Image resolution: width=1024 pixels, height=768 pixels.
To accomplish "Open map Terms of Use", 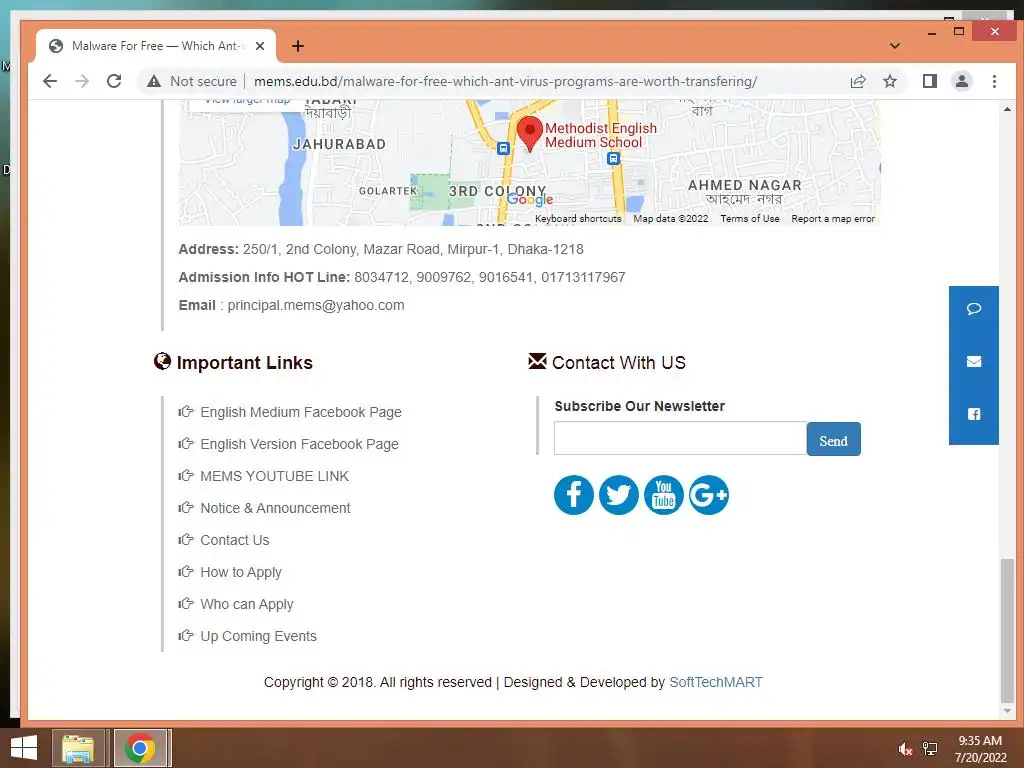I will pos(750,219).
